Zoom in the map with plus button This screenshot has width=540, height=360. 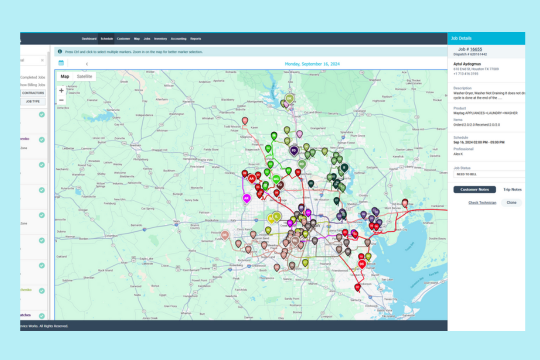tap(61, 91)
